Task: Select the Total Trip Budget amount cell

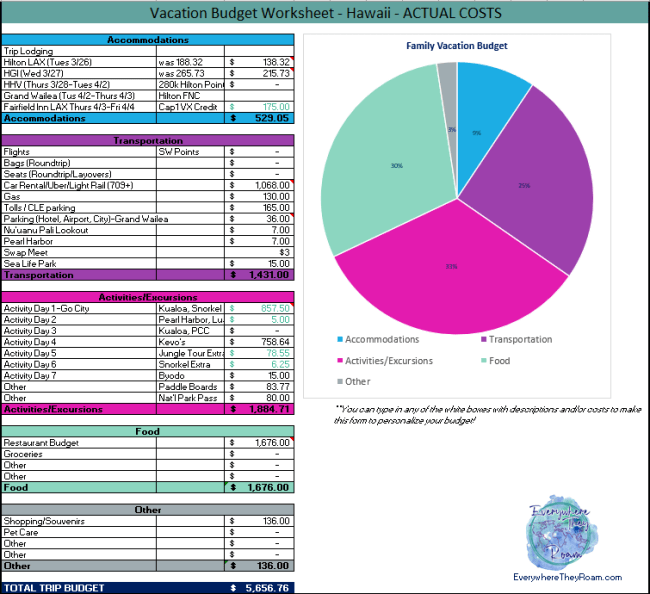Action: 260,587
